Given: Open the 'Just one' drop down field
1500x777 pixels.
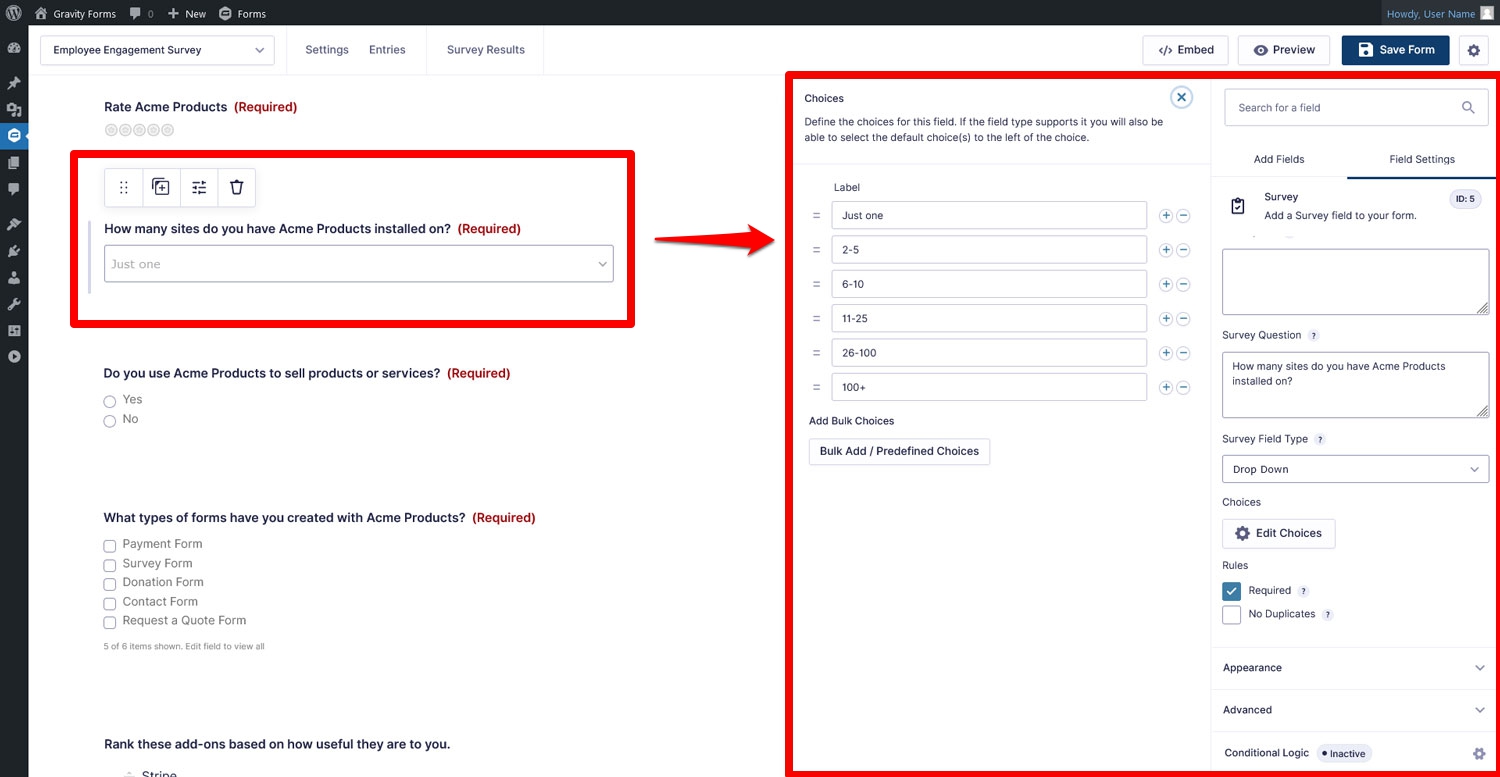Looking at the screenshot, I should 359,264.
